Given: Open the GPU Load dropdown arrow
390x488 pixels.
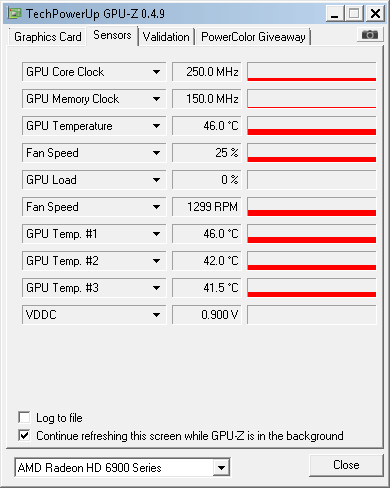Looking at the screenshot, I should 156,180.
